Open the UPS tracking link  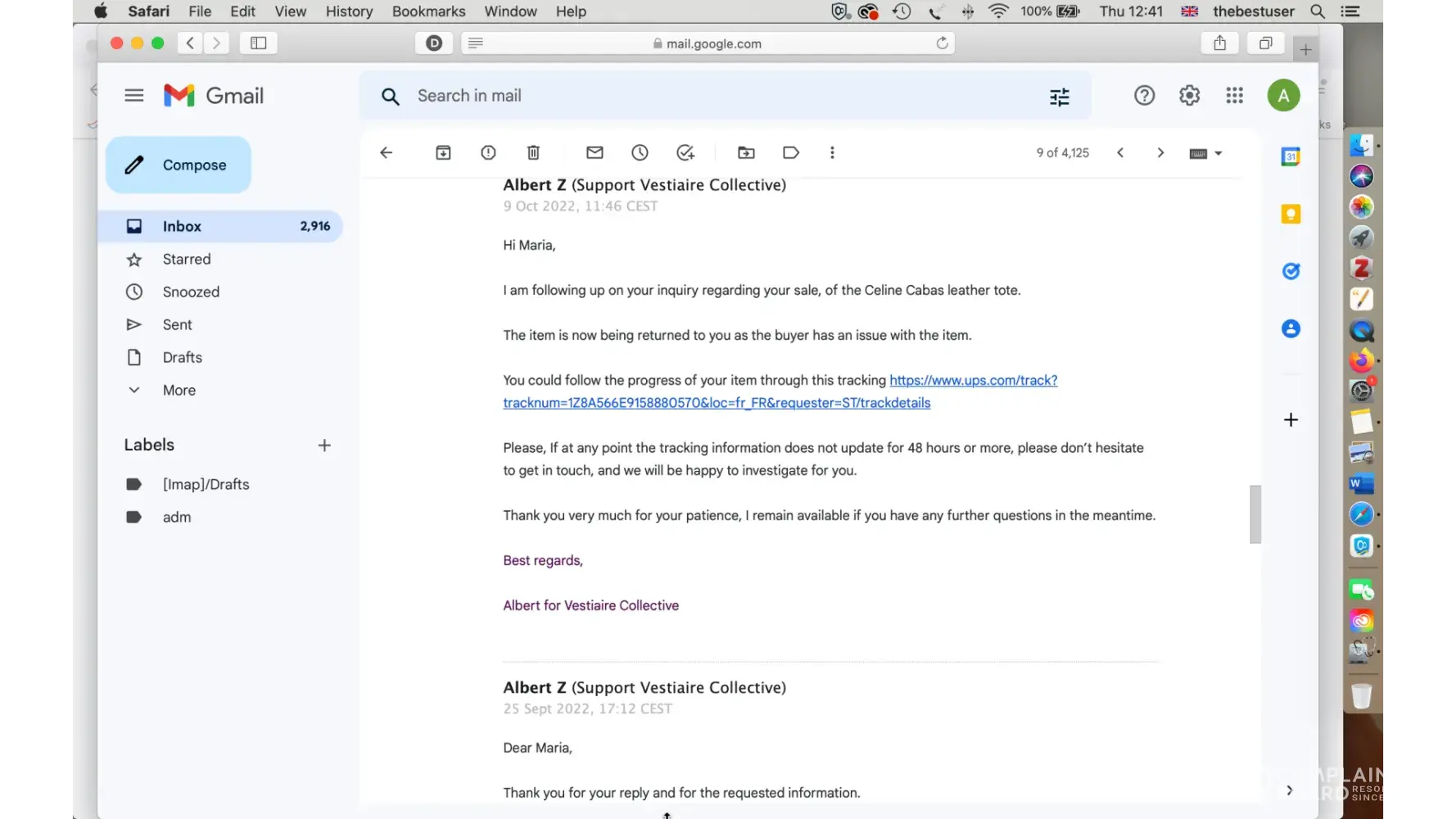pyautogui.click(x=973, y=381)
